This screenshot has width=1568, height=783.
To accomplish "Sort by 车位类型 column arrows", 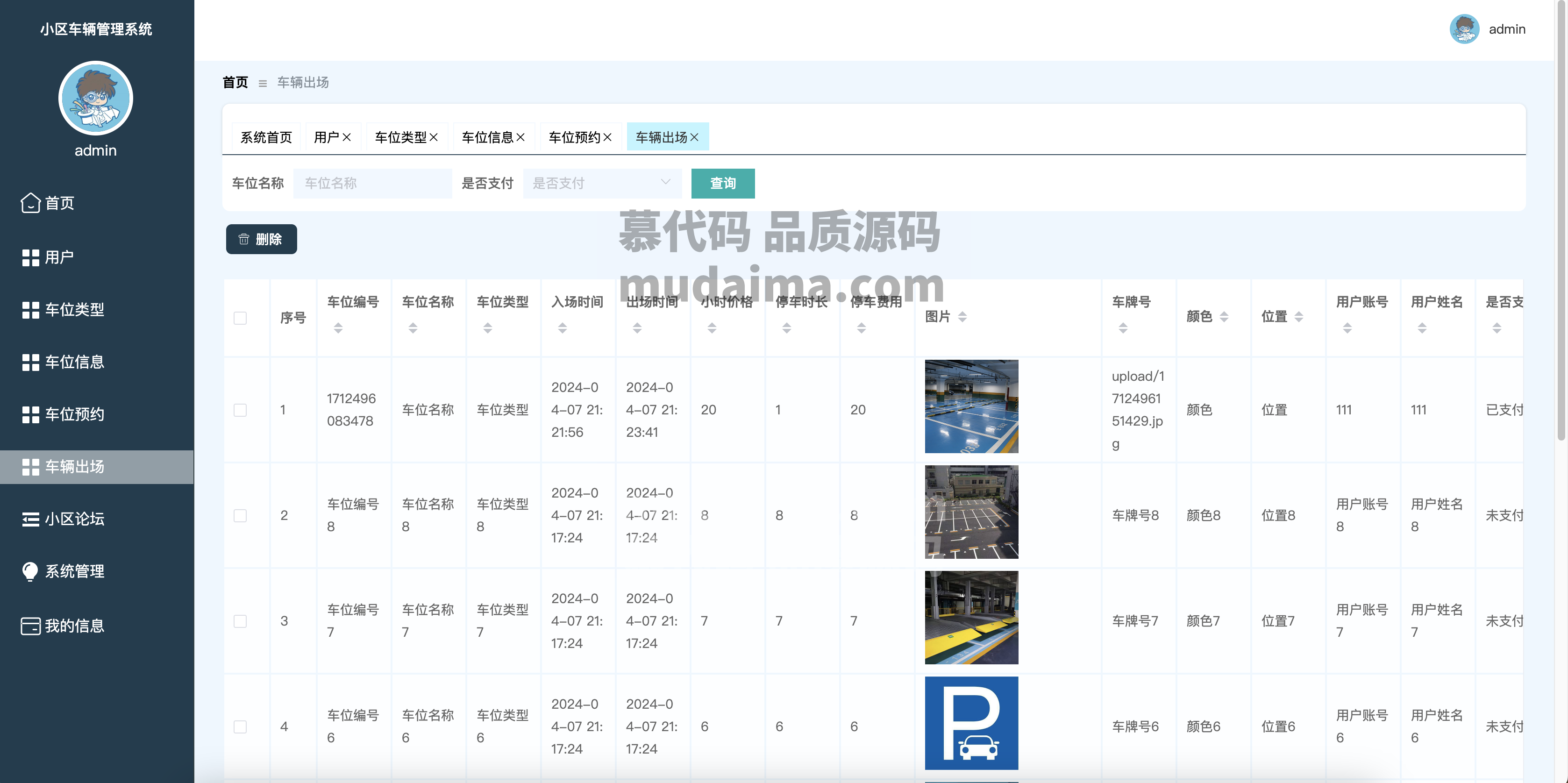I will (x=488, y=328).
